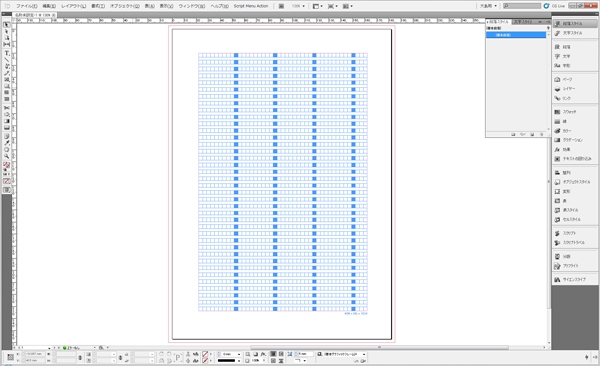Open the zoom level dropdown in application bar

click(298, 6)
